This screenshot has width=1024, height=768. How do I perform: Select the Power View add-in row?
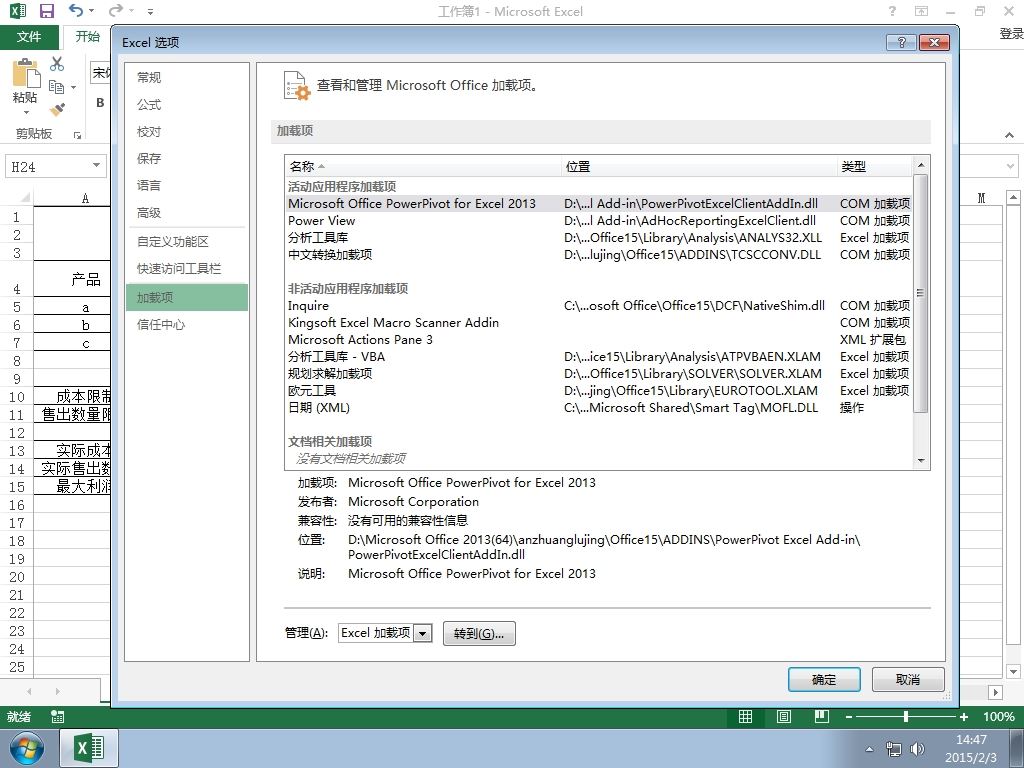click(x=599, y=221)
